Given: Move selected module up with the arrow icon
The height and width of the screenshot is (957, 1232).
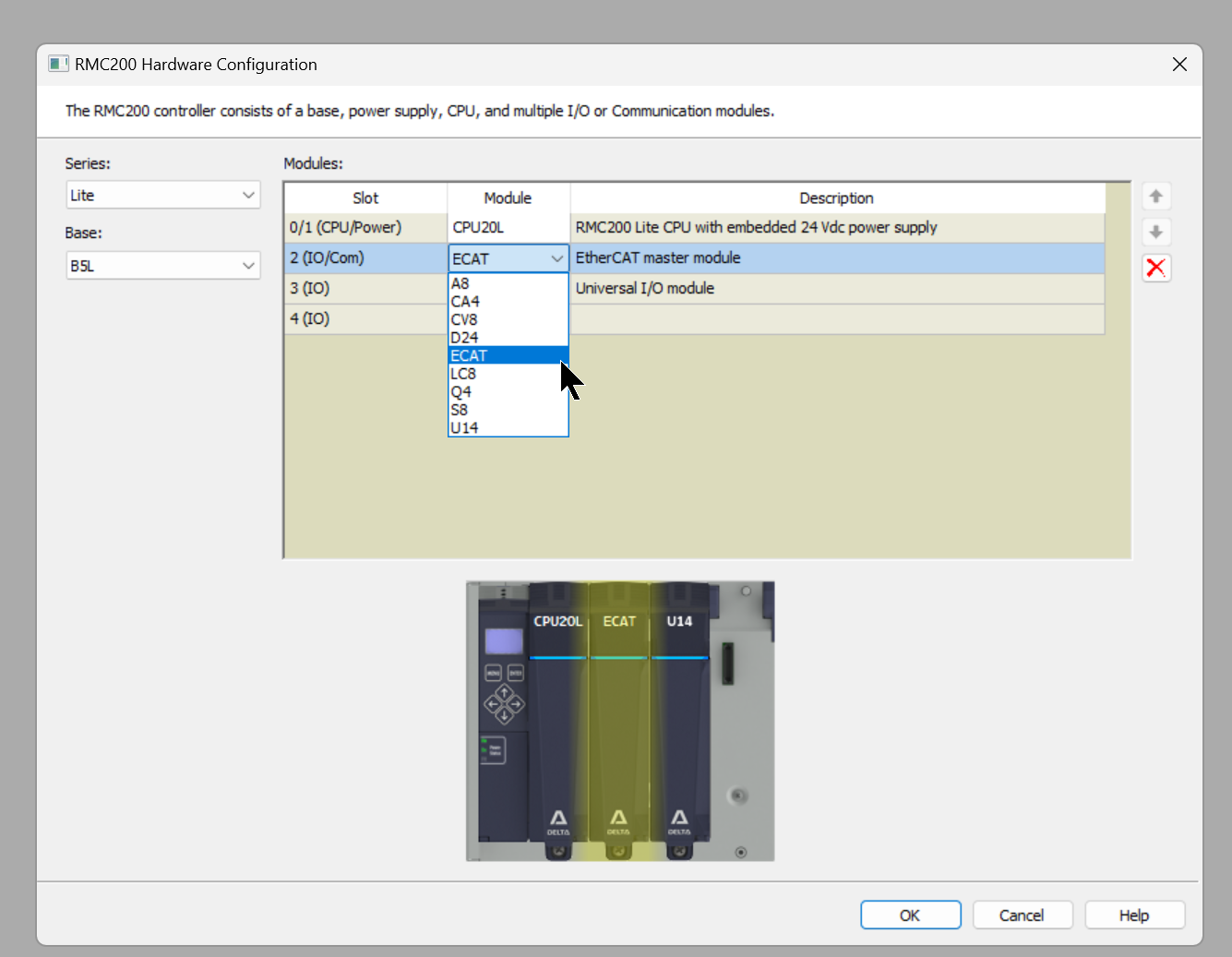Looking at the screenshot, I should coord(1155,197).
